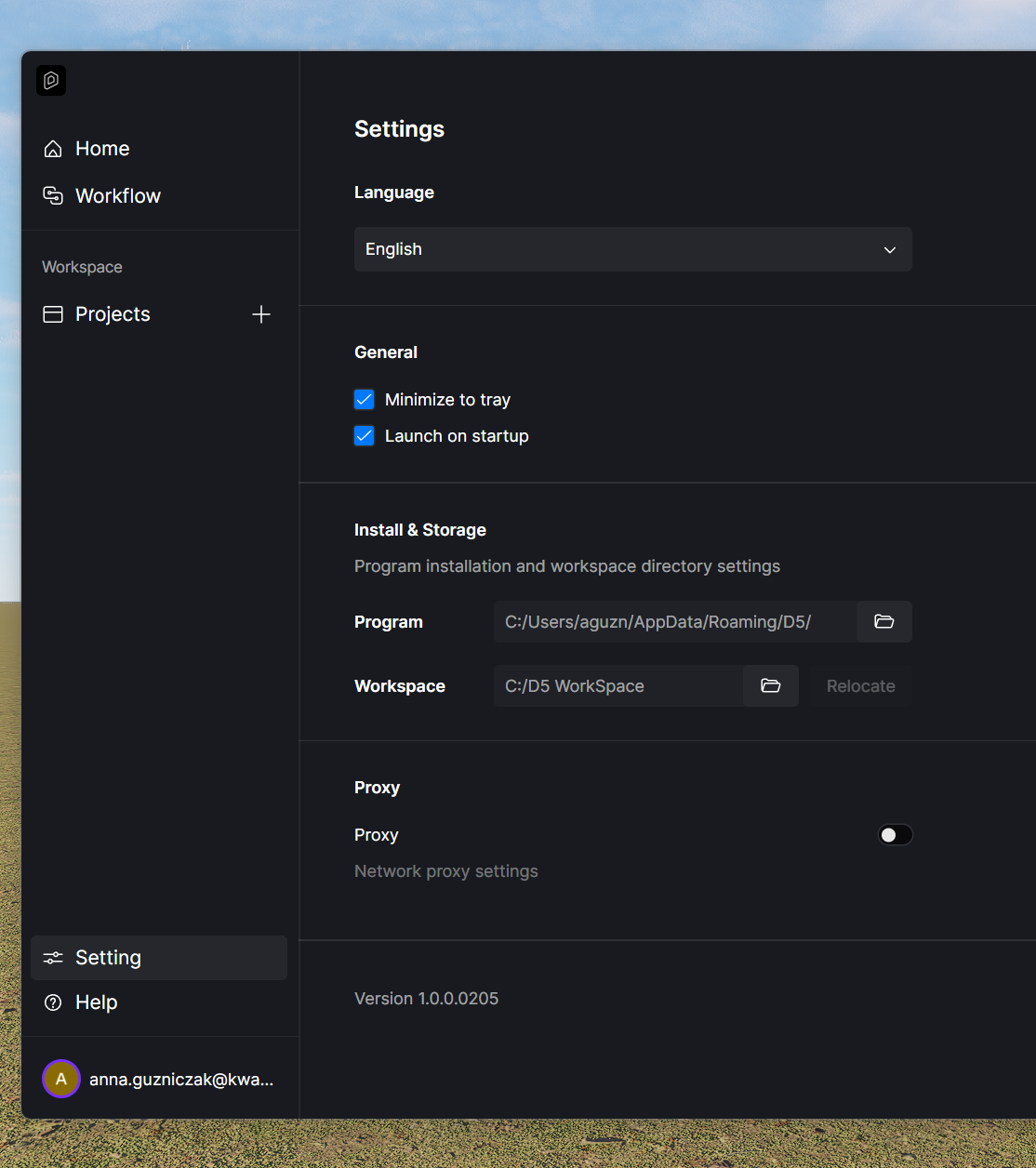
Task: Browse for Program folder location
Action: point(883,621)
